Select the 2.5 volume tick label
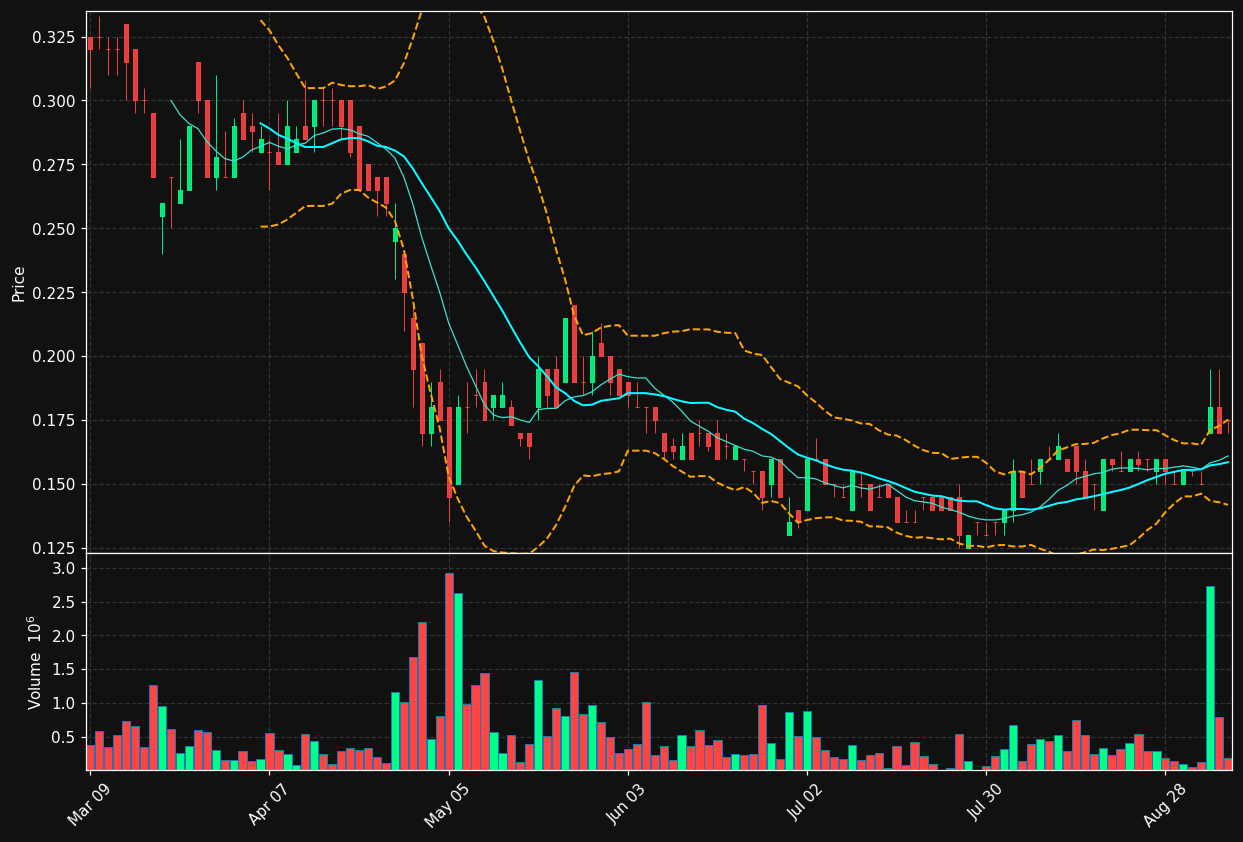The width and height of the screenshot is (1243, 842). (65, 602)
